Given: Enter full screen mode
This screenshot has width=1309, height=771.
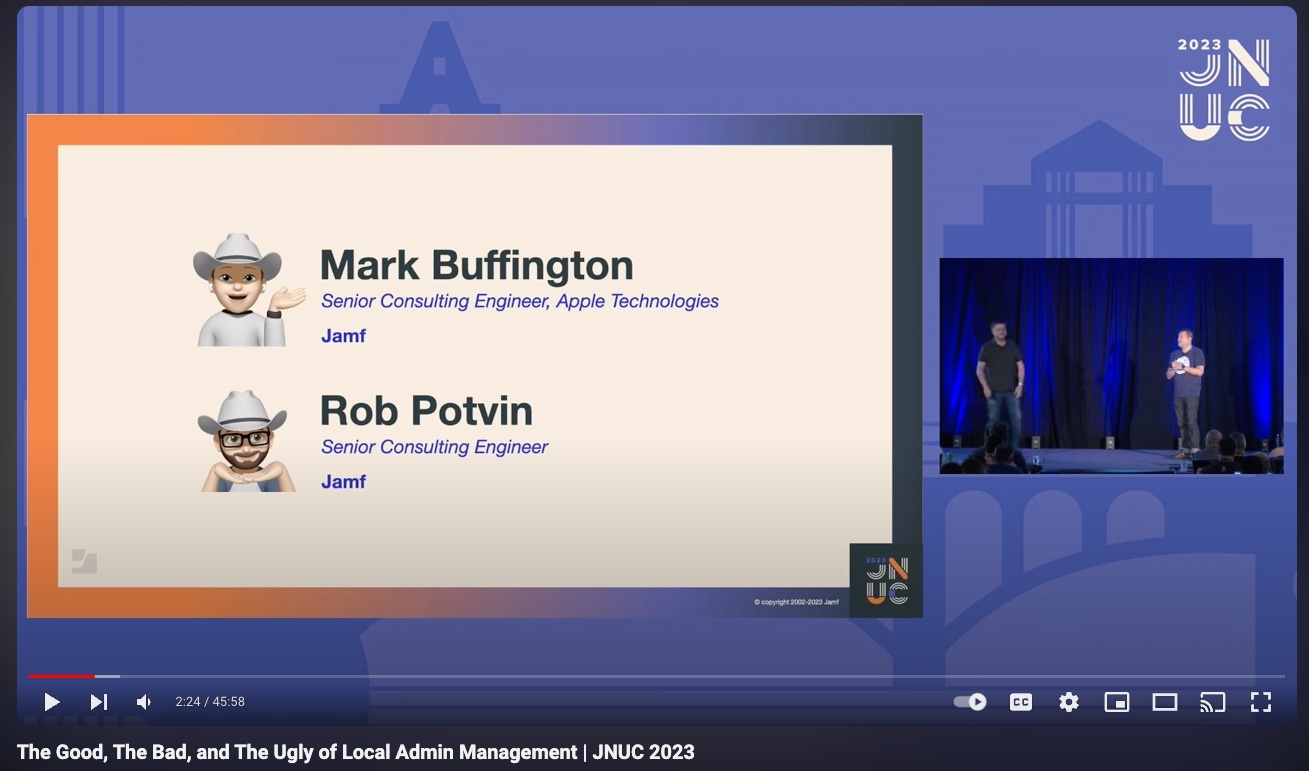Looking at the screenshot, I should [1261, 702].
